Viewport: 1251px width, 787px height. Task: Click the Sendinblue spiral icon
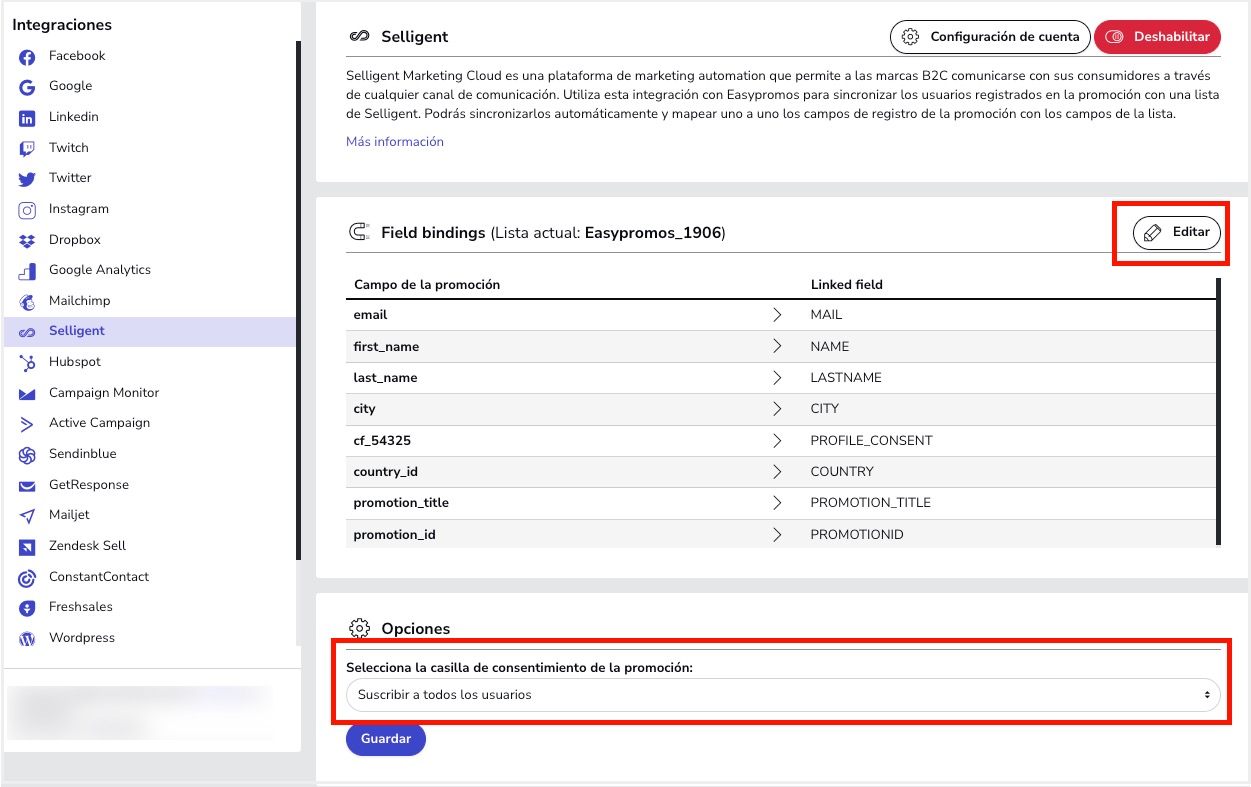click(x=28, y=455)
